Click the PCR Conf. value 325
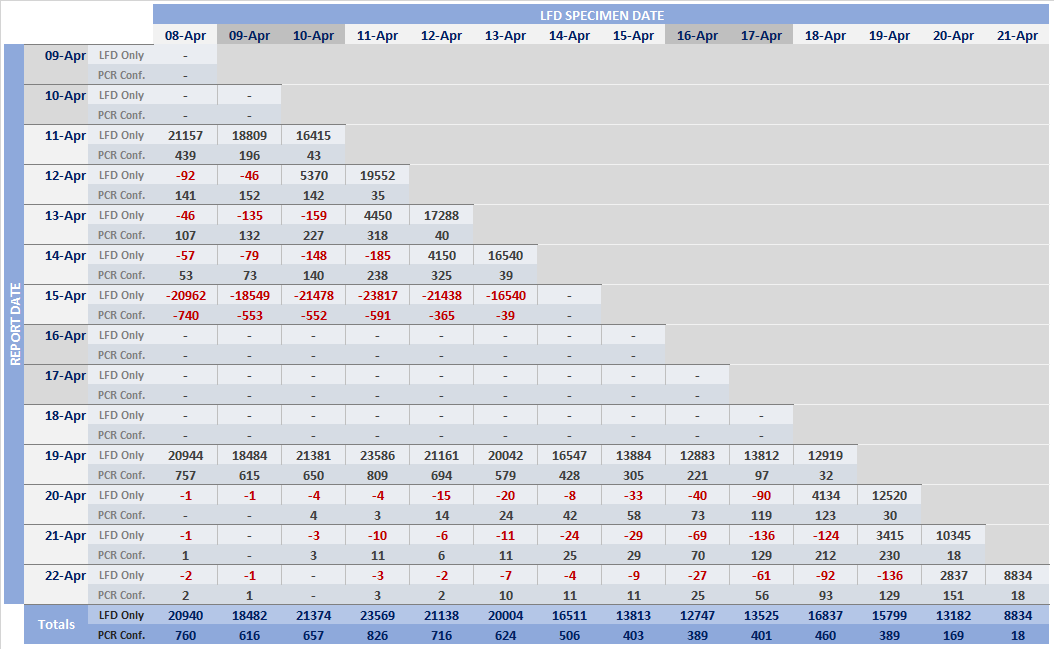The height and width of the screenshot is (649, 1054). tap(442, 276)
